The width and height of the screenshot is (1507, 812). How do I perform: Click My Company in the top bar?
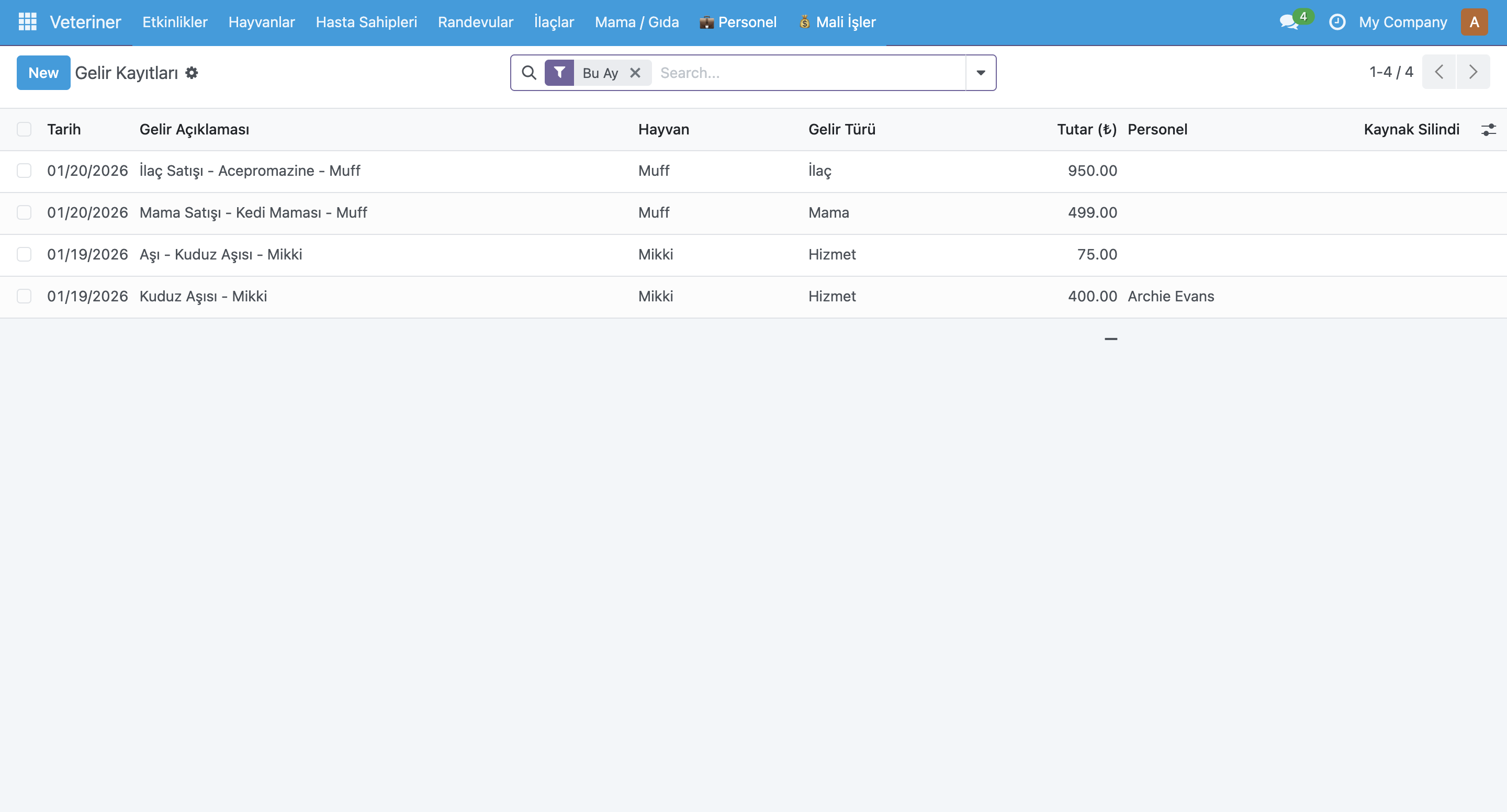(x=1403, y=21)
